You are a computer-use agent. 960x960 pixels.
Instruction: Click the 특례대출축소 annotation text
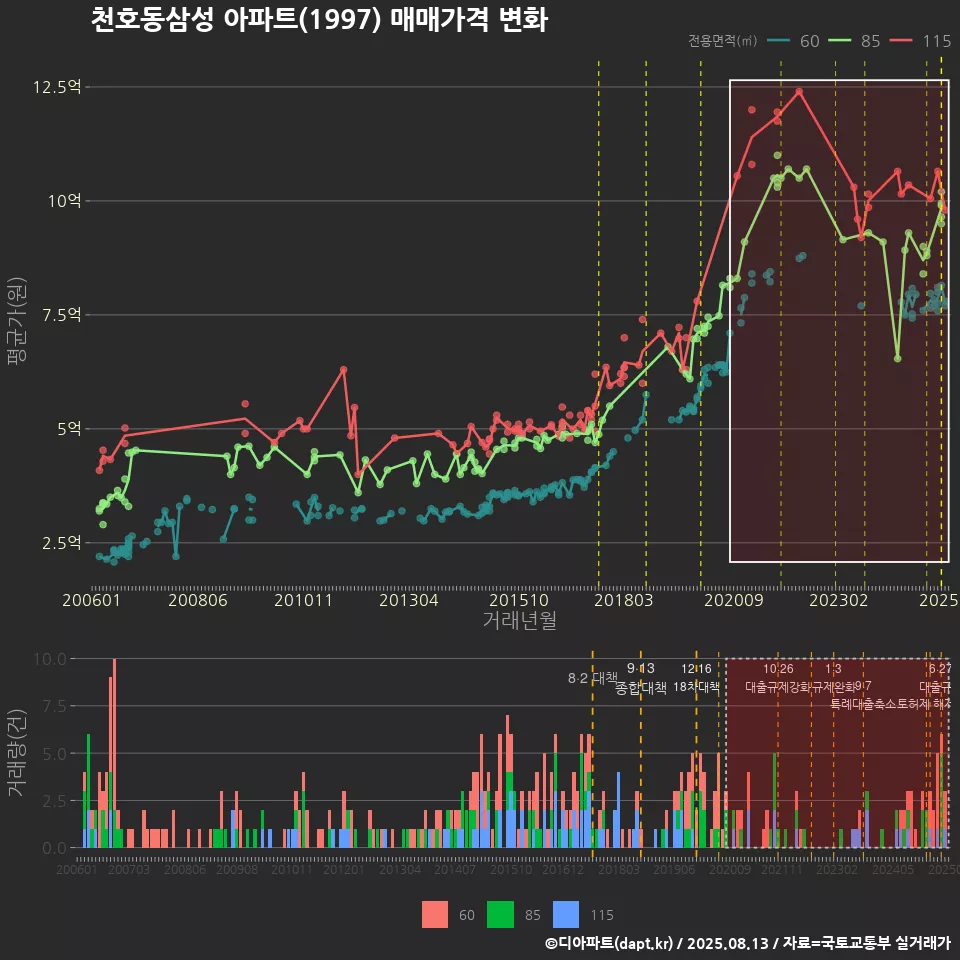864,704
